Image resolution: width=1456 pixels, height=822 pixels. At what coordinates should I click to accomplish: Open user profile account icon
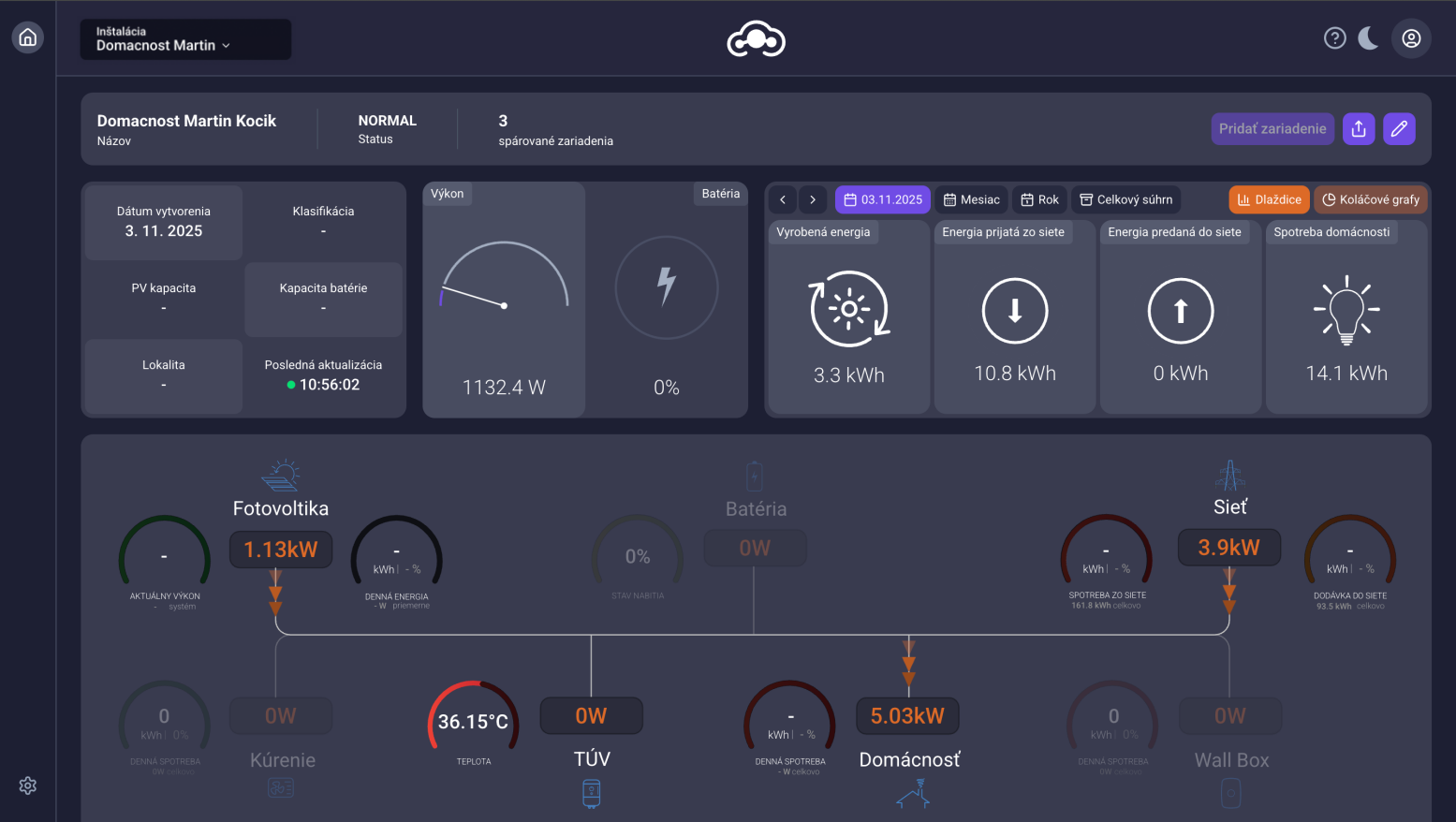(x=1410, y=38)
